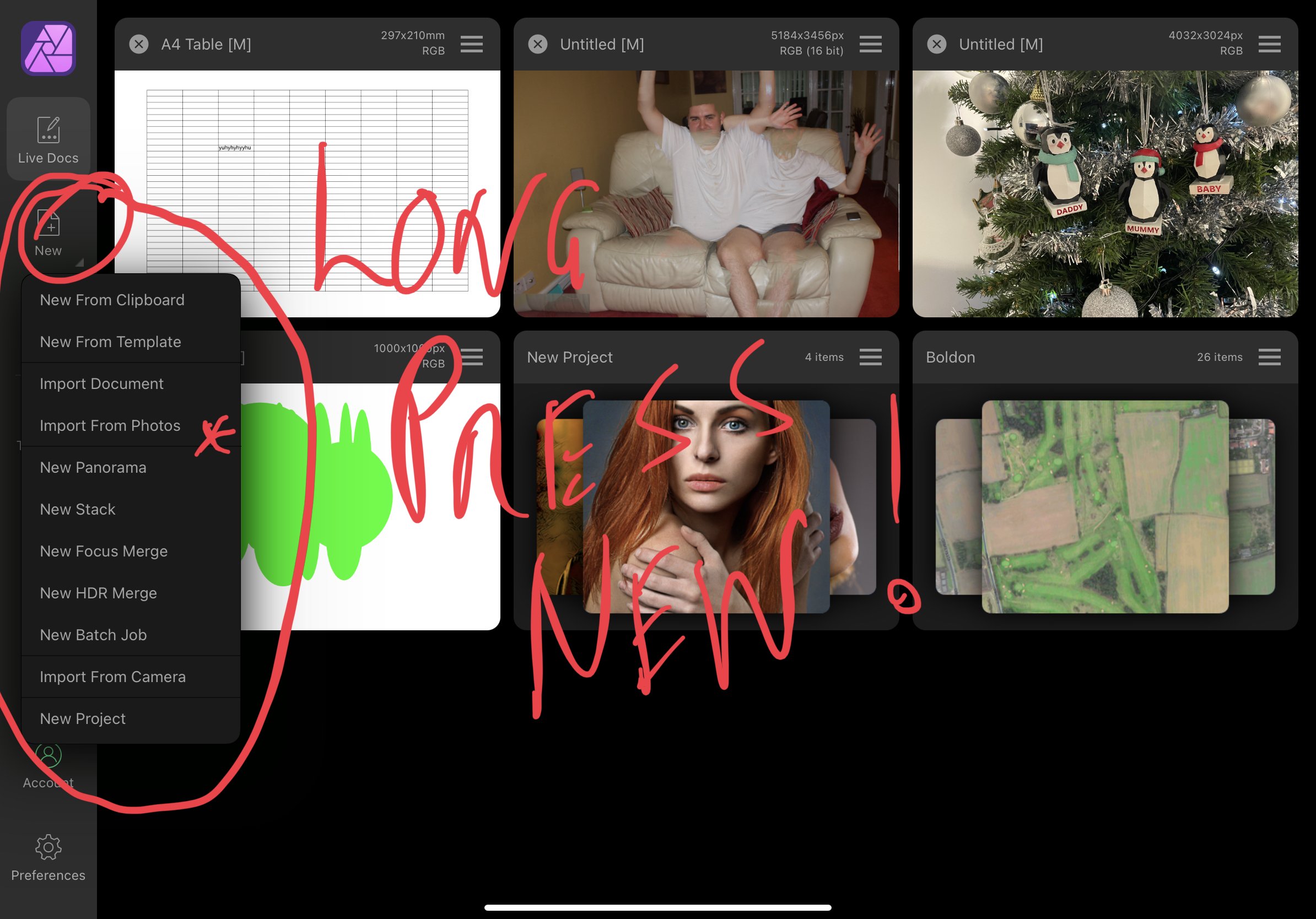Choose New Focus Merge

pyautogui.click(x=131, y=550)
